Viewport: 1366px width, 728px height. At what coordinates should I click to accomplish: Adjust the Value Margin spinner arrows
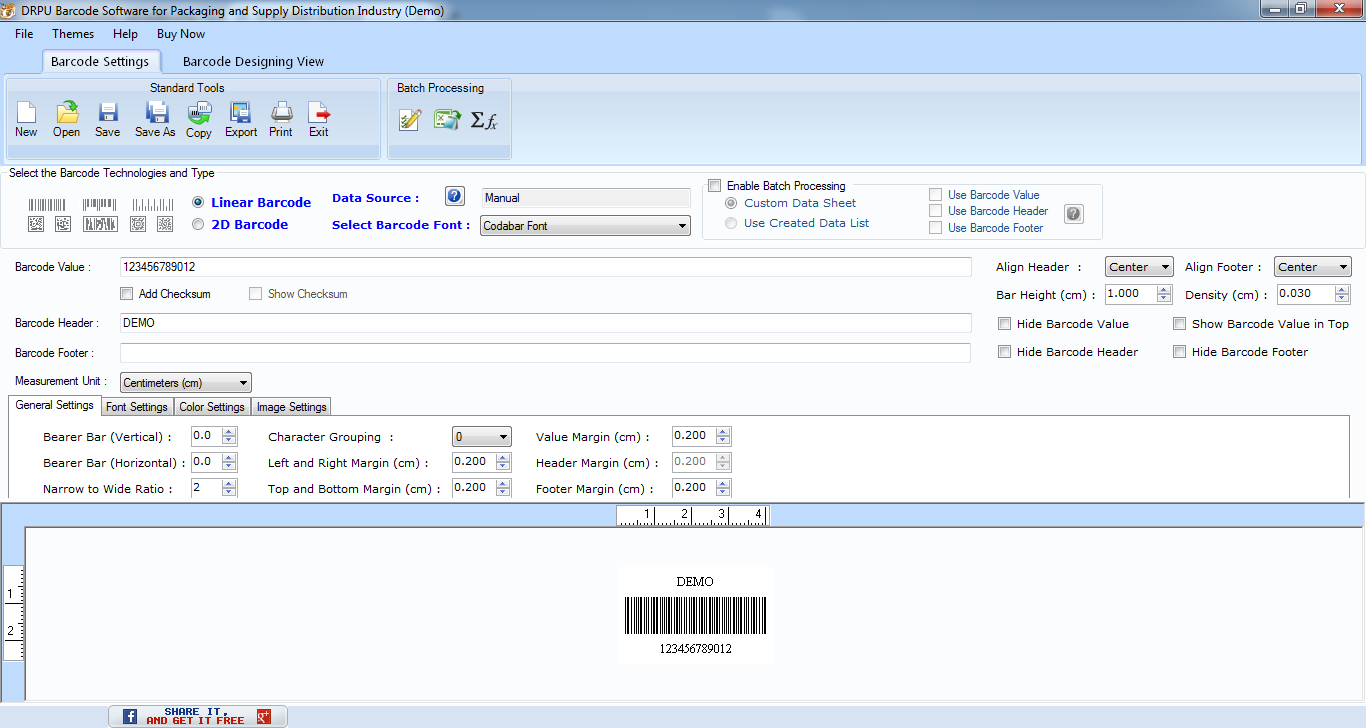pos(724,436)
